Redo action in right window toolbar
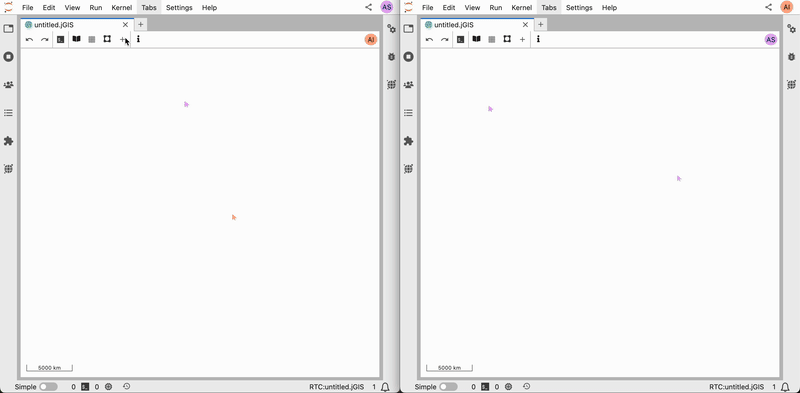 click(x=445, y=39)
